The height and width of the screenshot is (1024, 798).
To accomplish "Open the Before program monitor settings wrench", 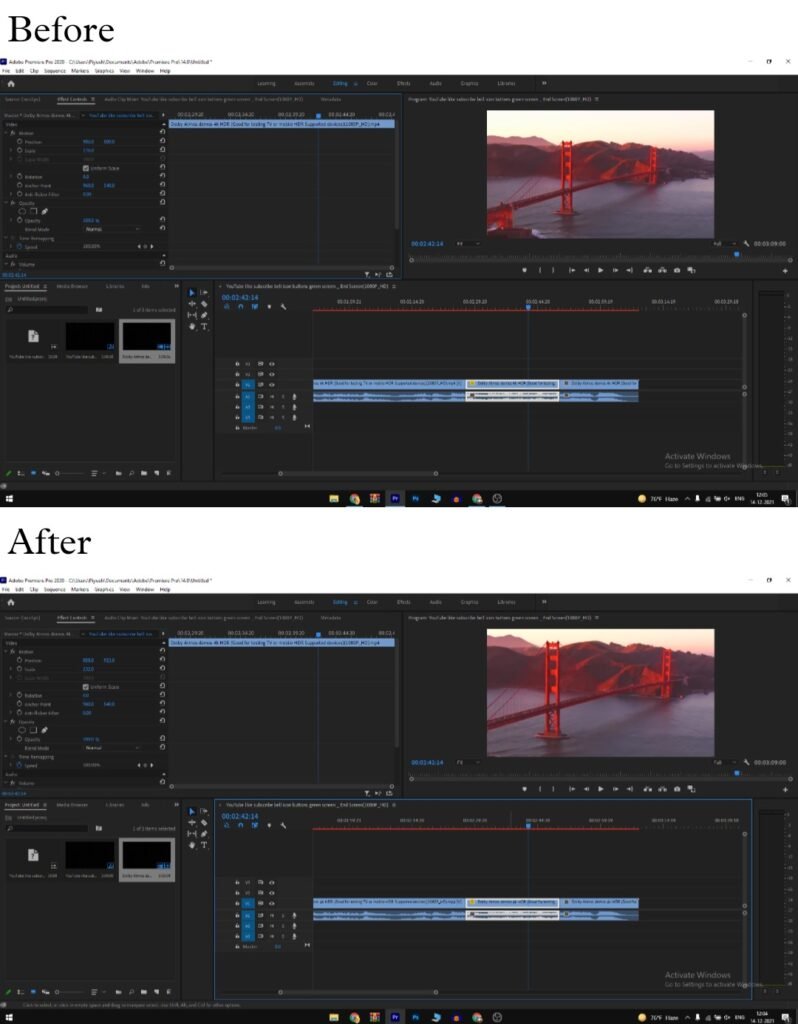I will pos(746,244).
